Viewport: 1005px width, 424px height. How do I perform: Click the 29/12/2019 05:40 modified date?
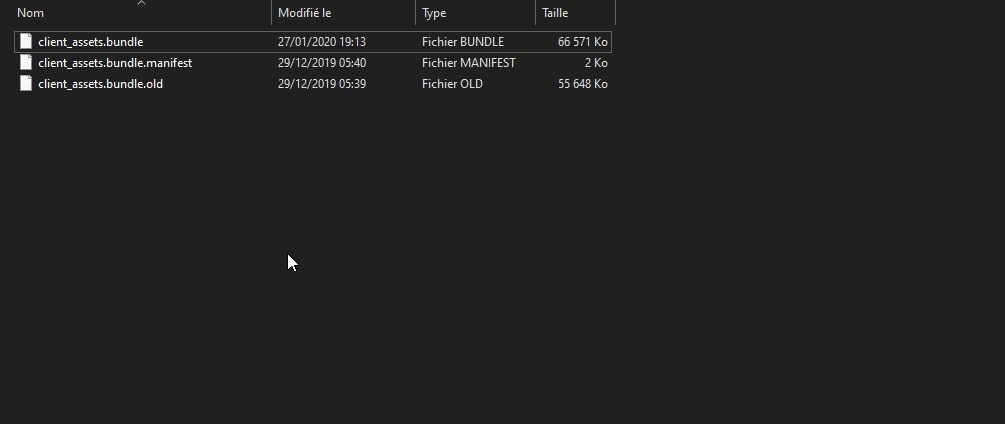[x=322, y=63]
